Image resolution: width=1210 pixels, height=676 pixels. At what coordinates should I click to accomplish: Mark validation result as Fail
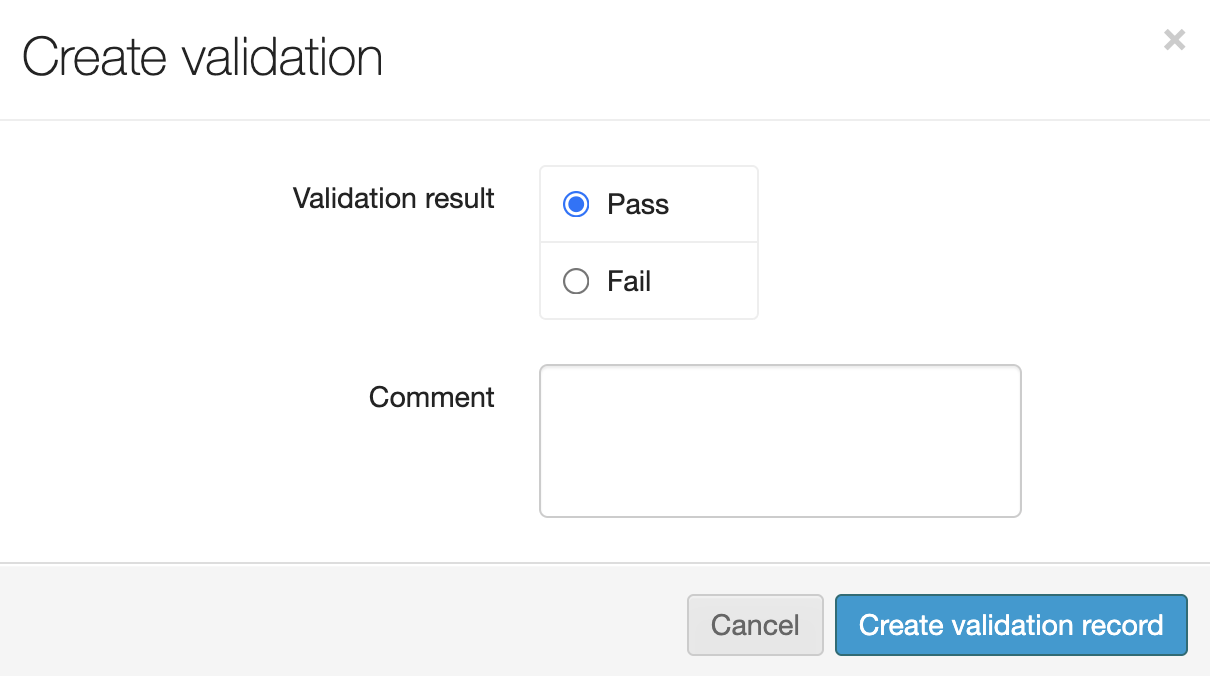click(x=576, y=282)
